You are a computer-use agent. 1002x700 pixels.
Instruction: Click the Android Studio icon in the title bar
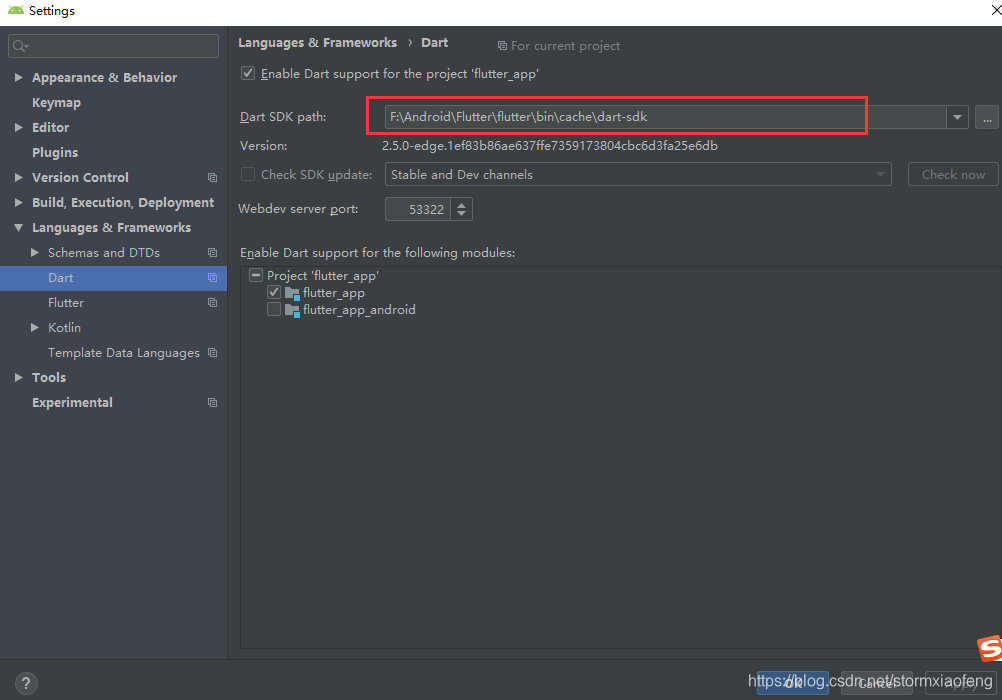(x=15, y=10)
